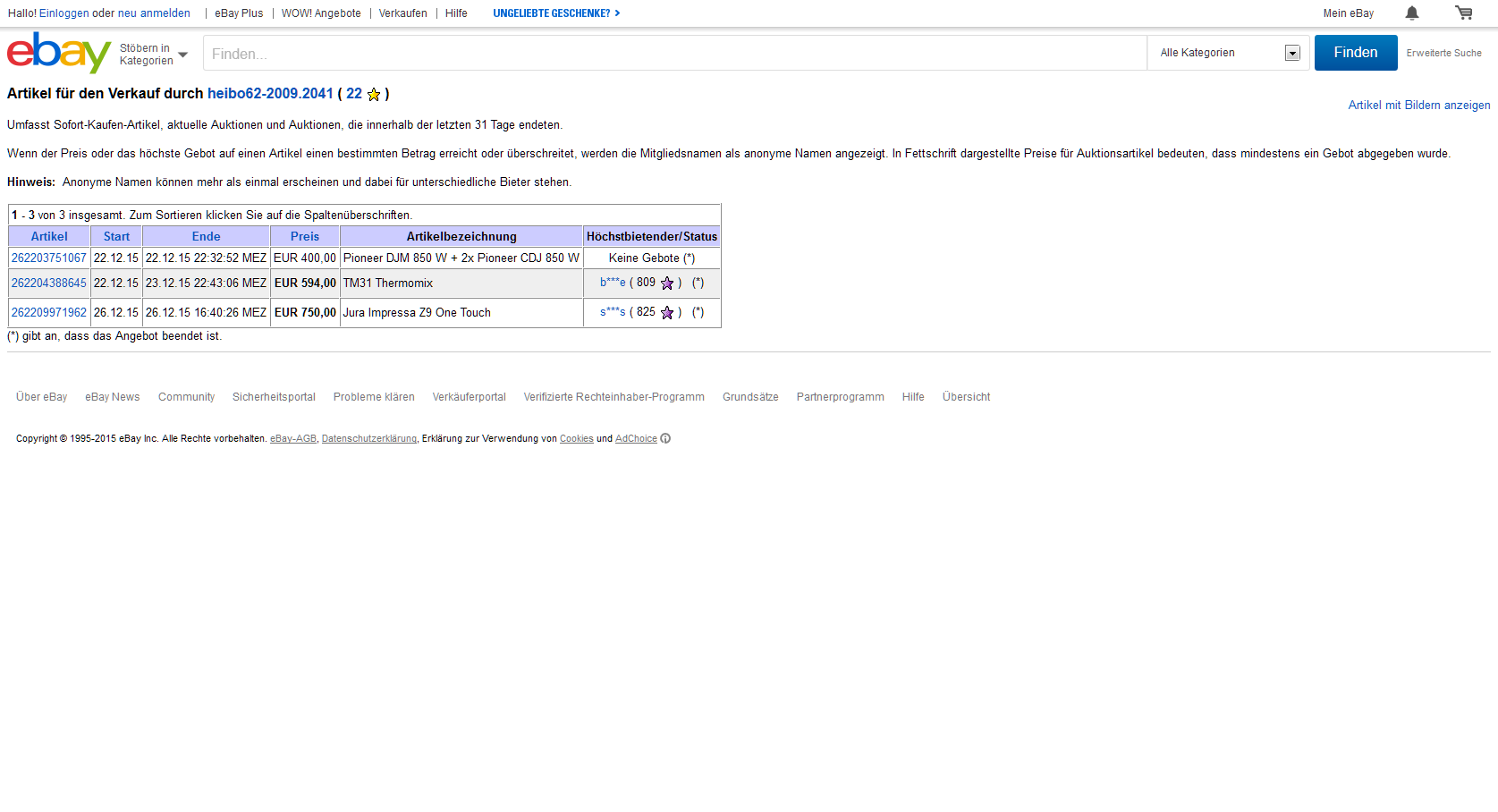Sort table by Ende column

pyautogui.click(x=206, y=237)
